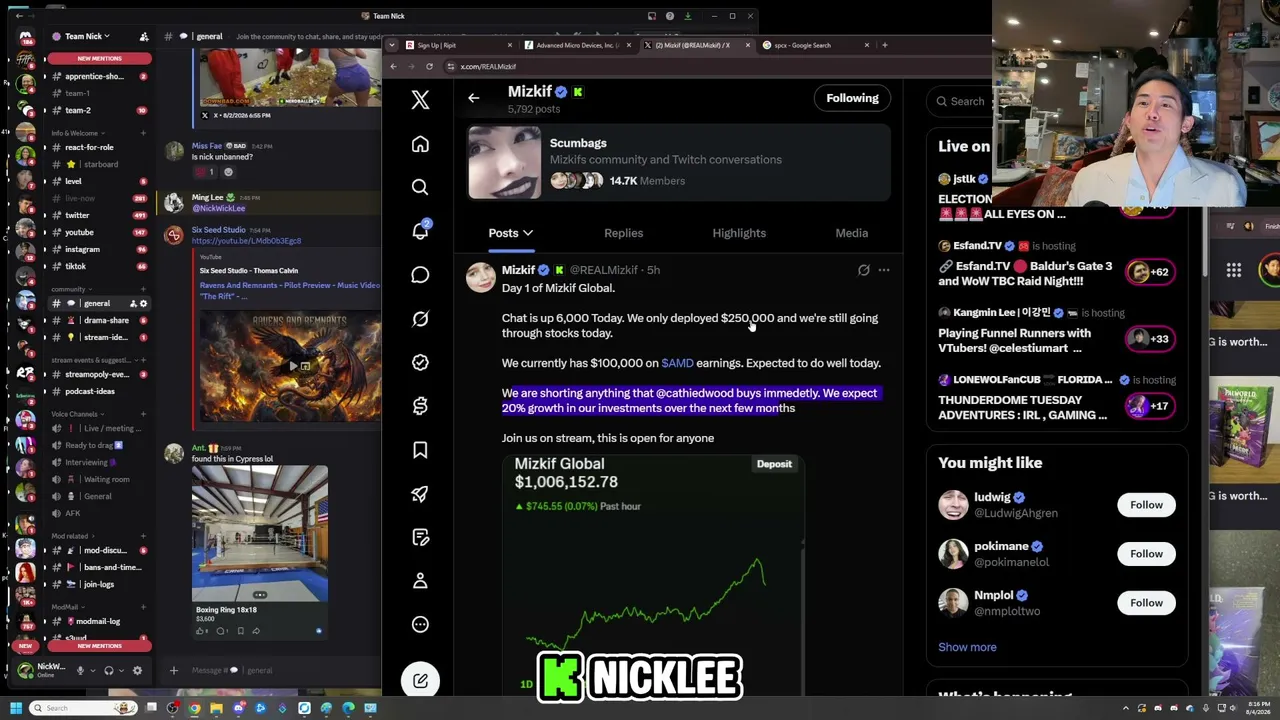Viewport: 1280px width, 720px height.
Task: Open the X monetization dollar icon
Action: 420,406
